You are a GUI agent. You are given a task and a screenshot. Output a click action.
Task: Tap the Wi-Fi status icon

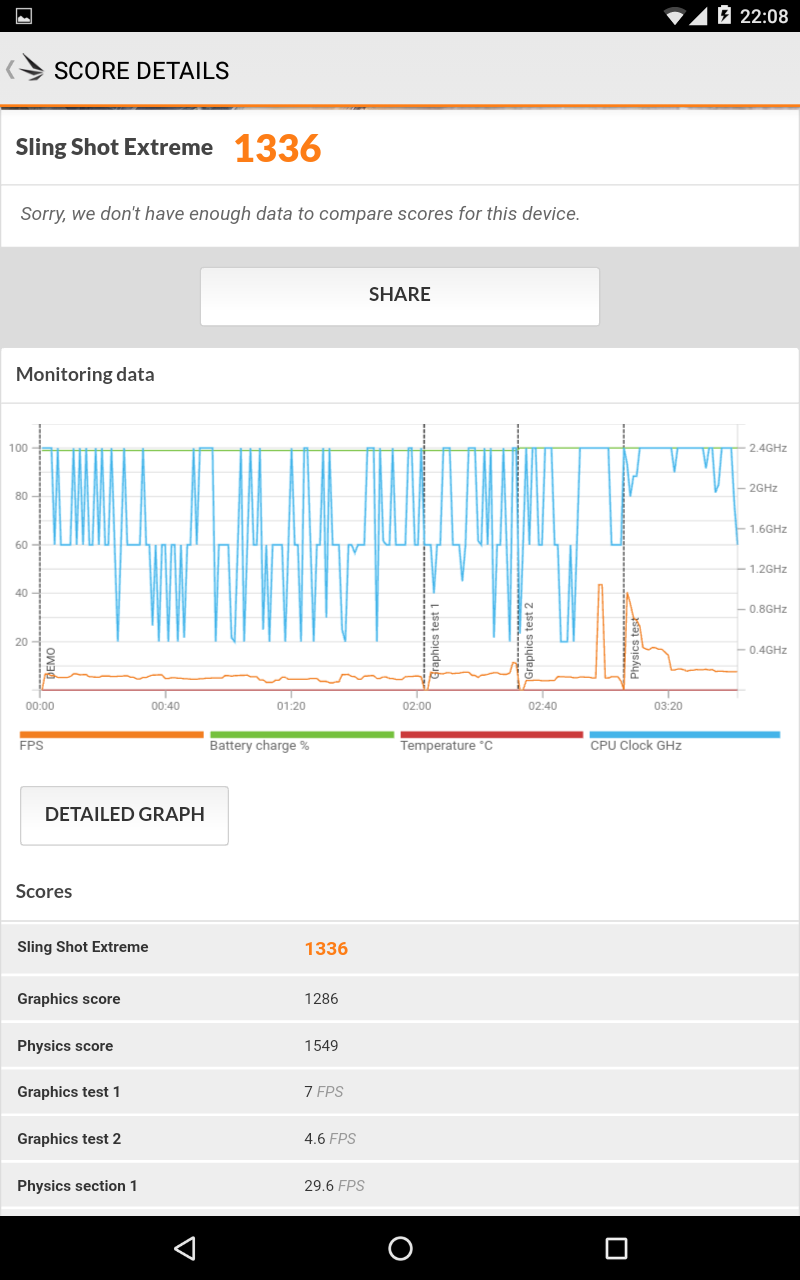(x=675, y=16)
